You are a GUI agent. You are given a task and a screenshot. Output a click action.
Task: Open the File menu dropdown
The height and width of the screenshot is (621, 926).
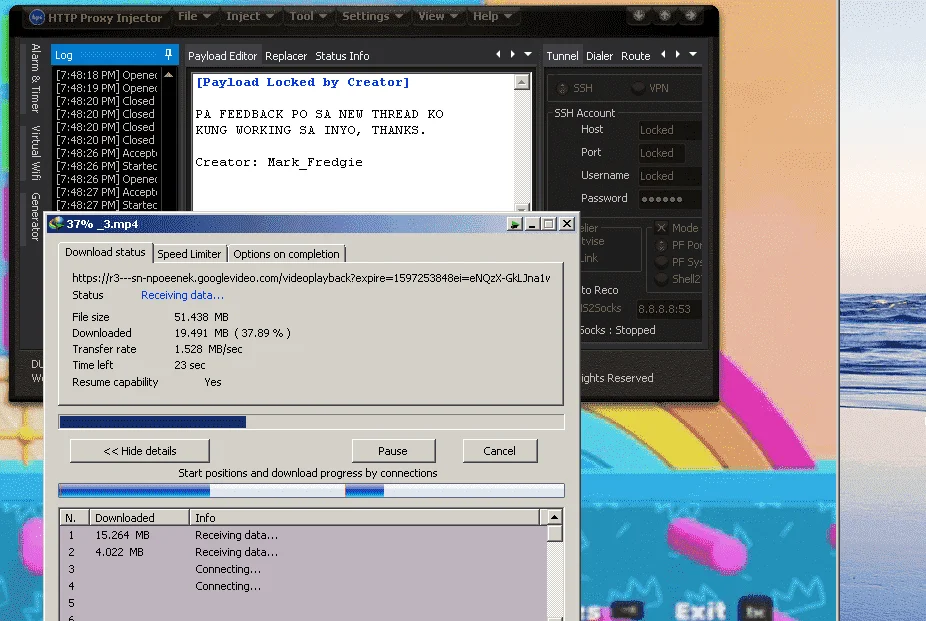pyautogui.click(x=194, y=17)
